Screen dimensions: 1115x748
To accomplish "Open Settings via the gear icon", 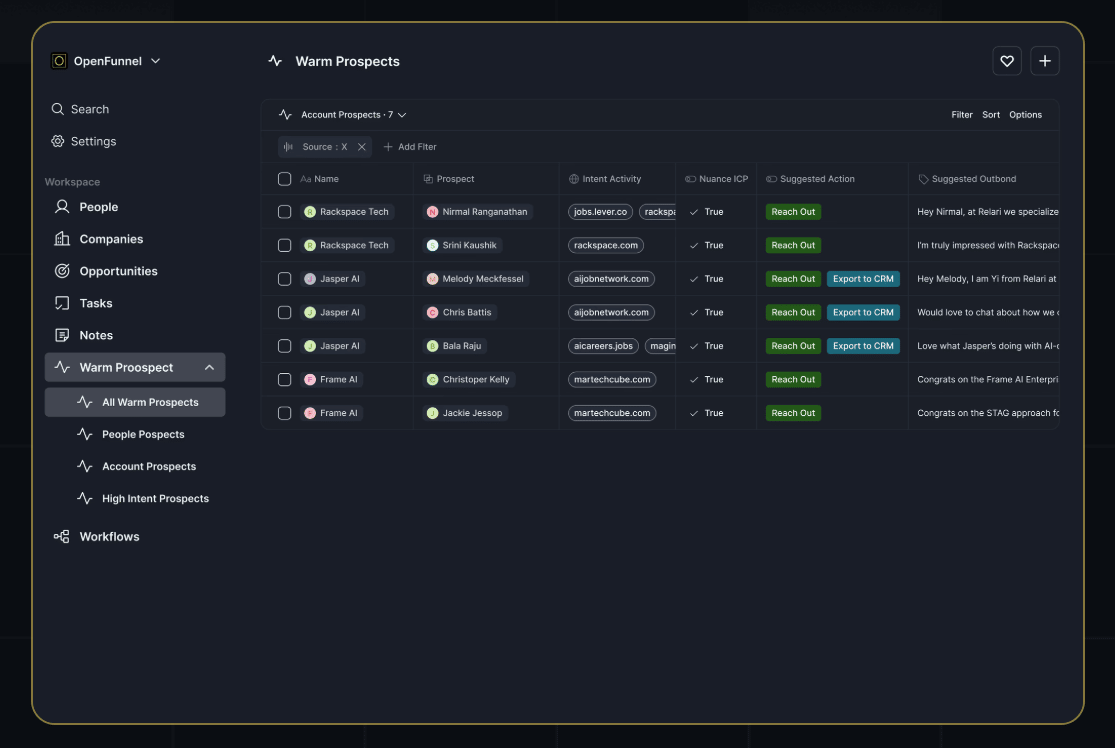I will pos(58,141).
